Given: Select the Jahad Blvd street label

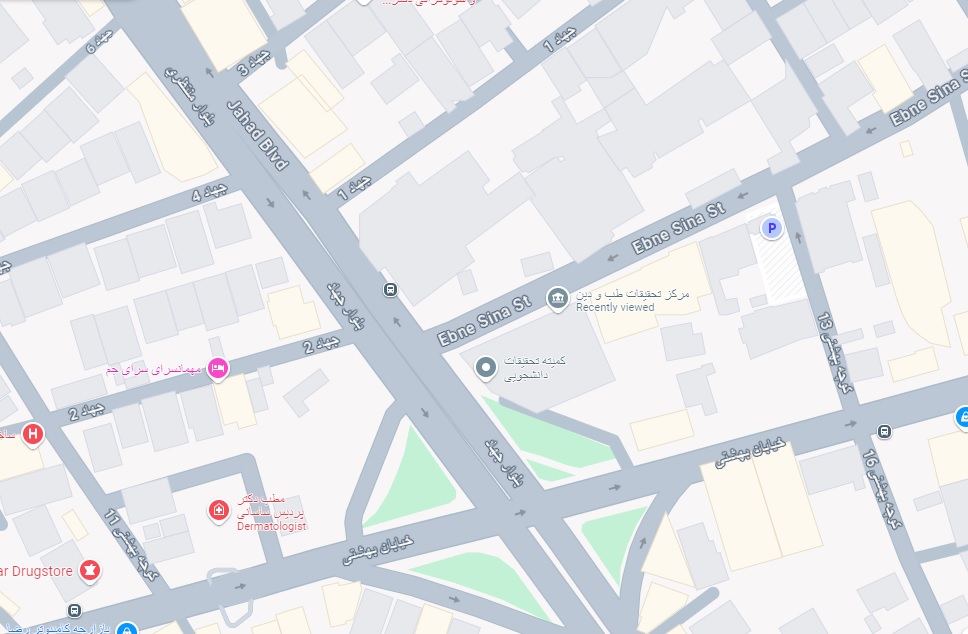Looking at the screenshot, I should click(x=258, y=135).
